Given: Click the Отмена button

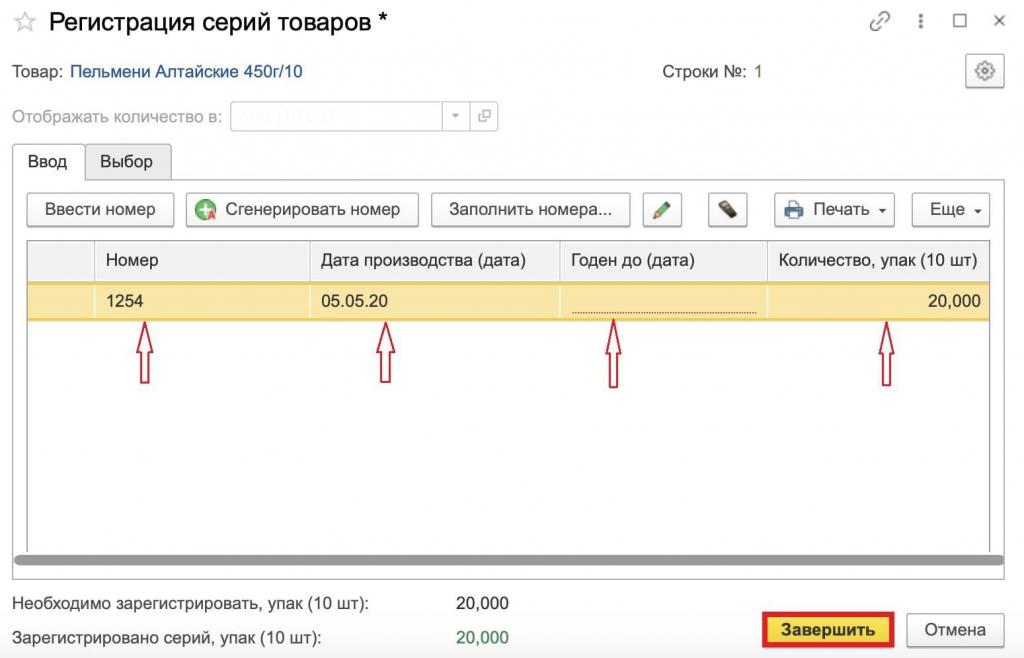Looking at the screenshot, I should click(x=955, y=630).
